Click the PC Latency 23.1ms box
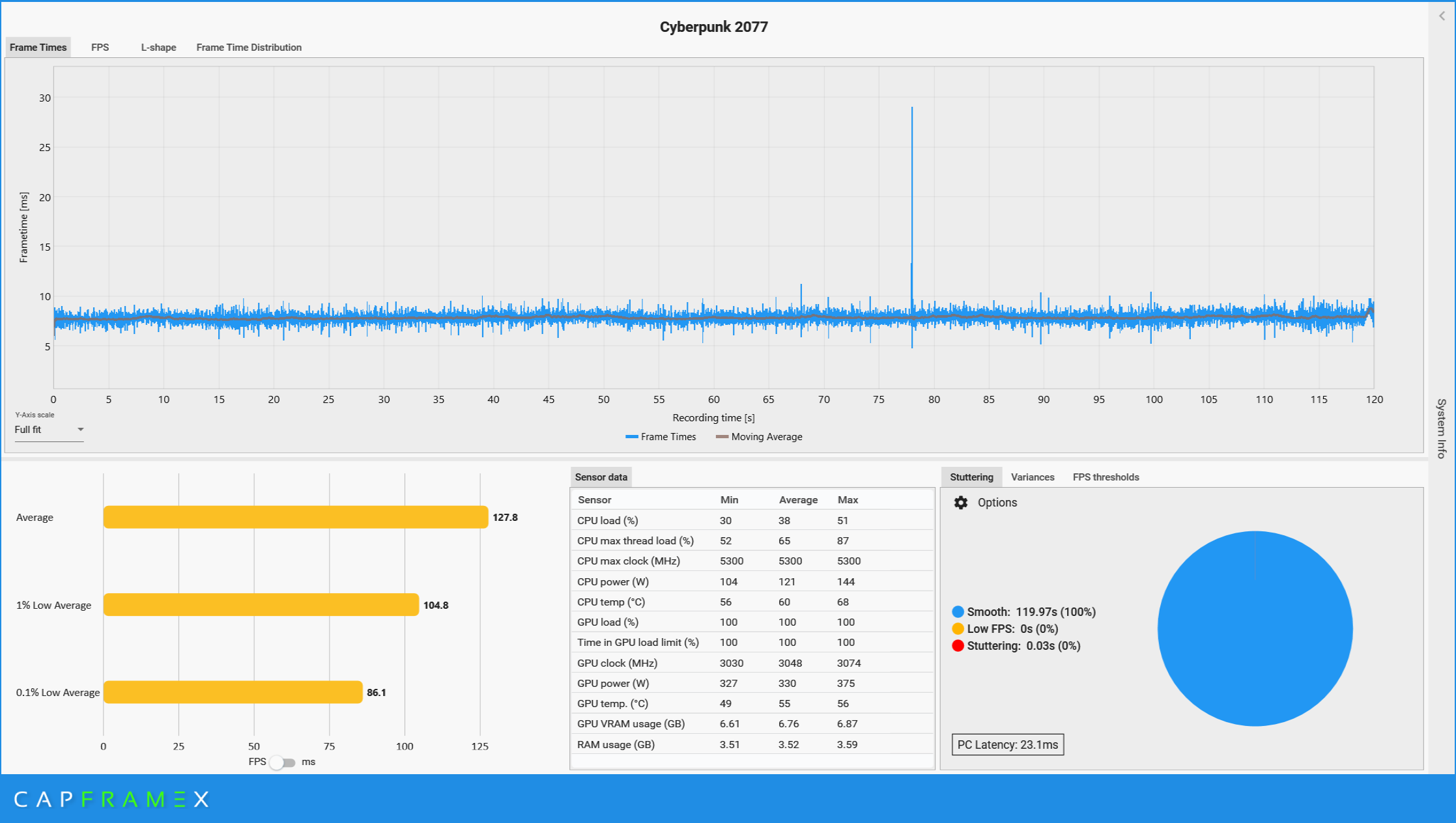The image size is (1456, 823). click(x=1007, y=745)
